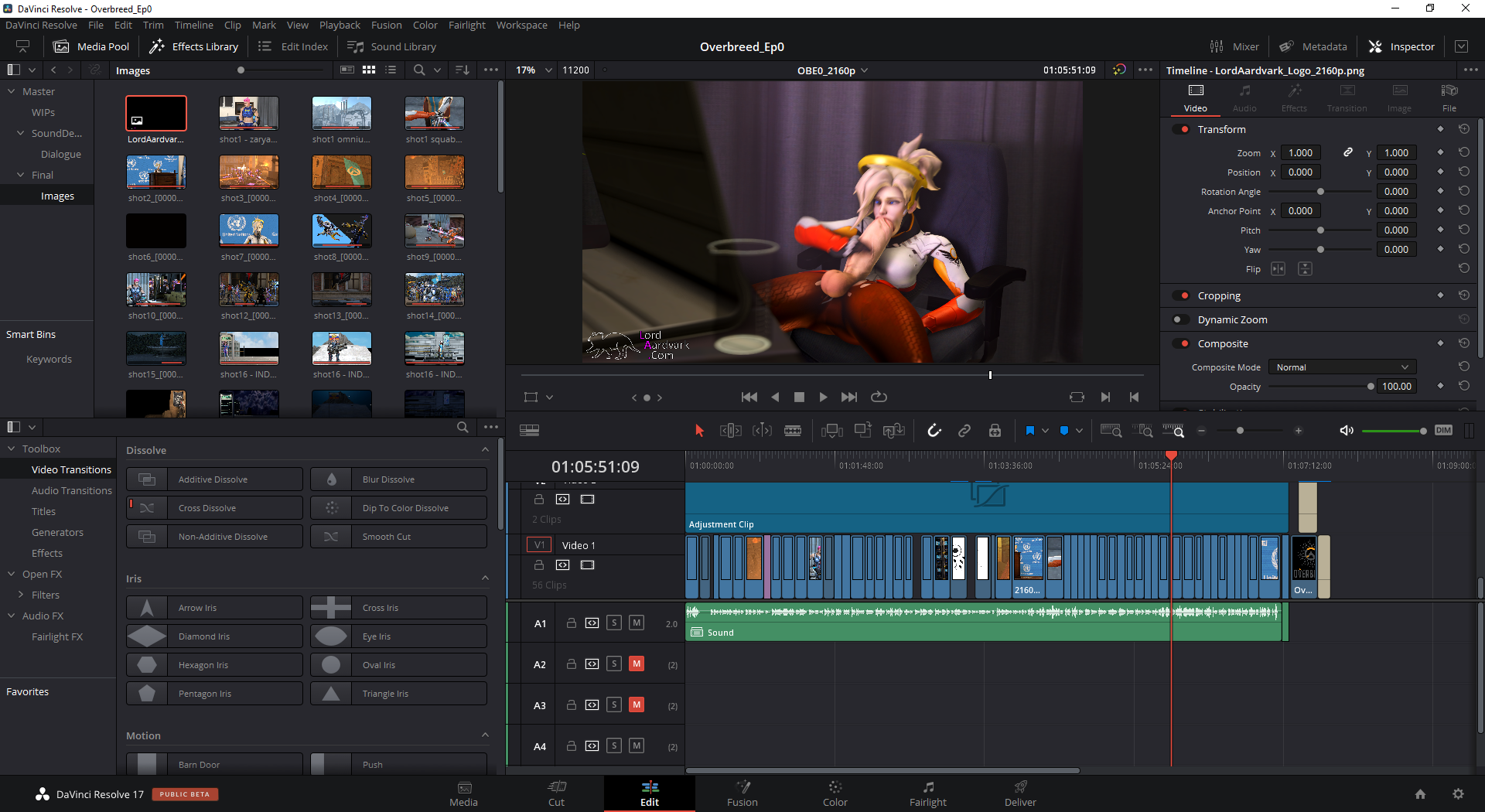
Task: Collapse the Dissolve transitions group
Action: (x=485, y=449)
